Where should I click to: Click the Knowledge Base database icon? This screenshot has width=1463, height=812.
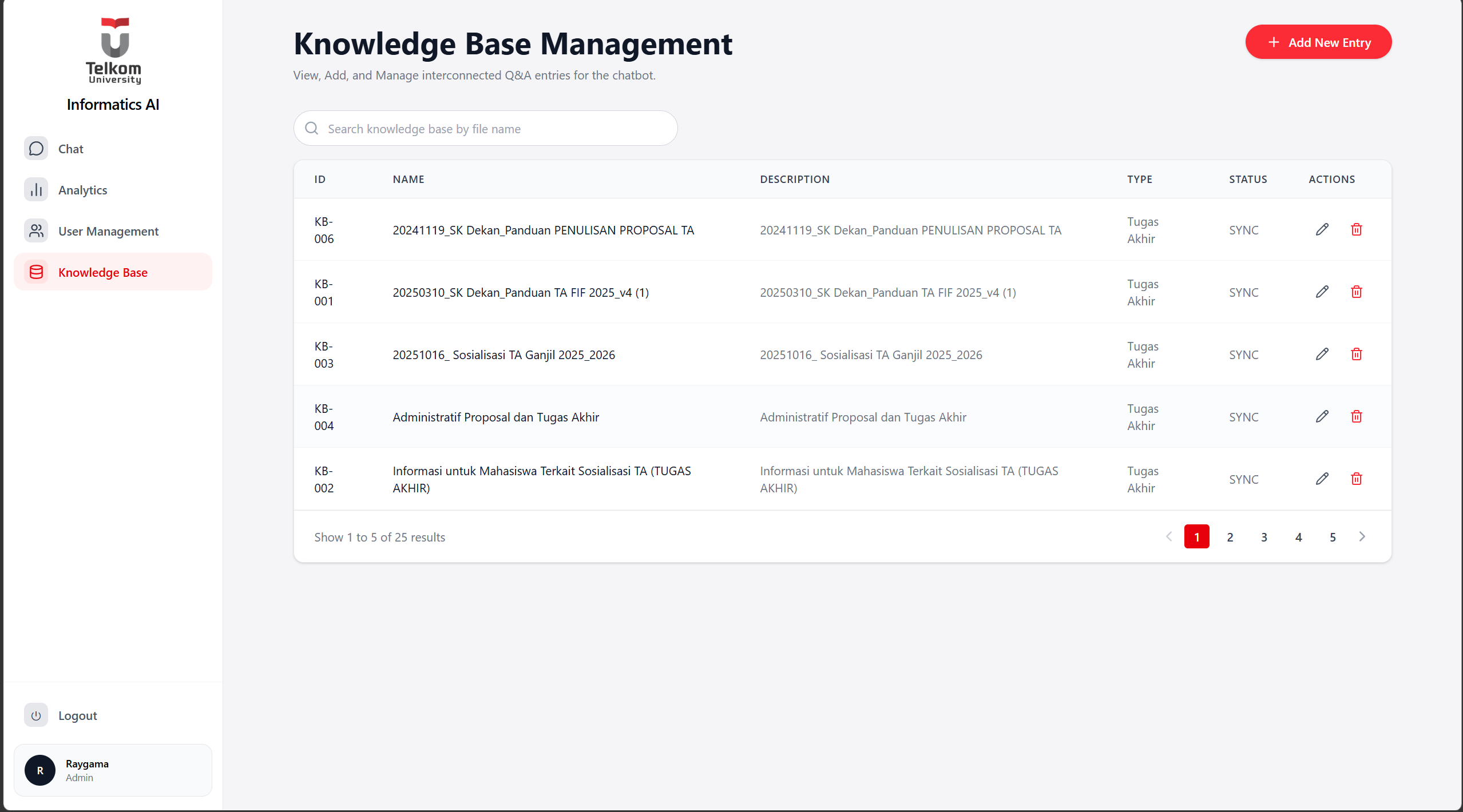[x=36, y=272]
